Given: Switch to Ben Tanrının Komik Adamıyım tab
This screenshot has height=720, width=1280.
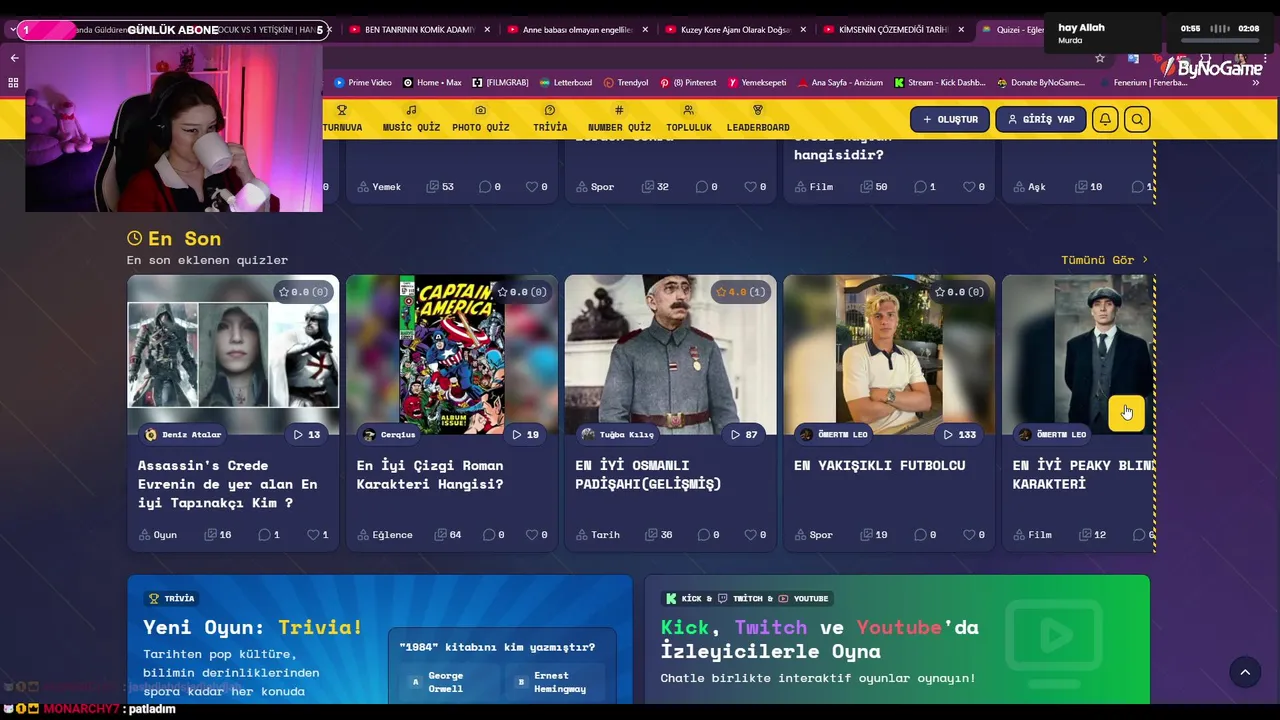Looking at the screenshot, I should 418,30.
